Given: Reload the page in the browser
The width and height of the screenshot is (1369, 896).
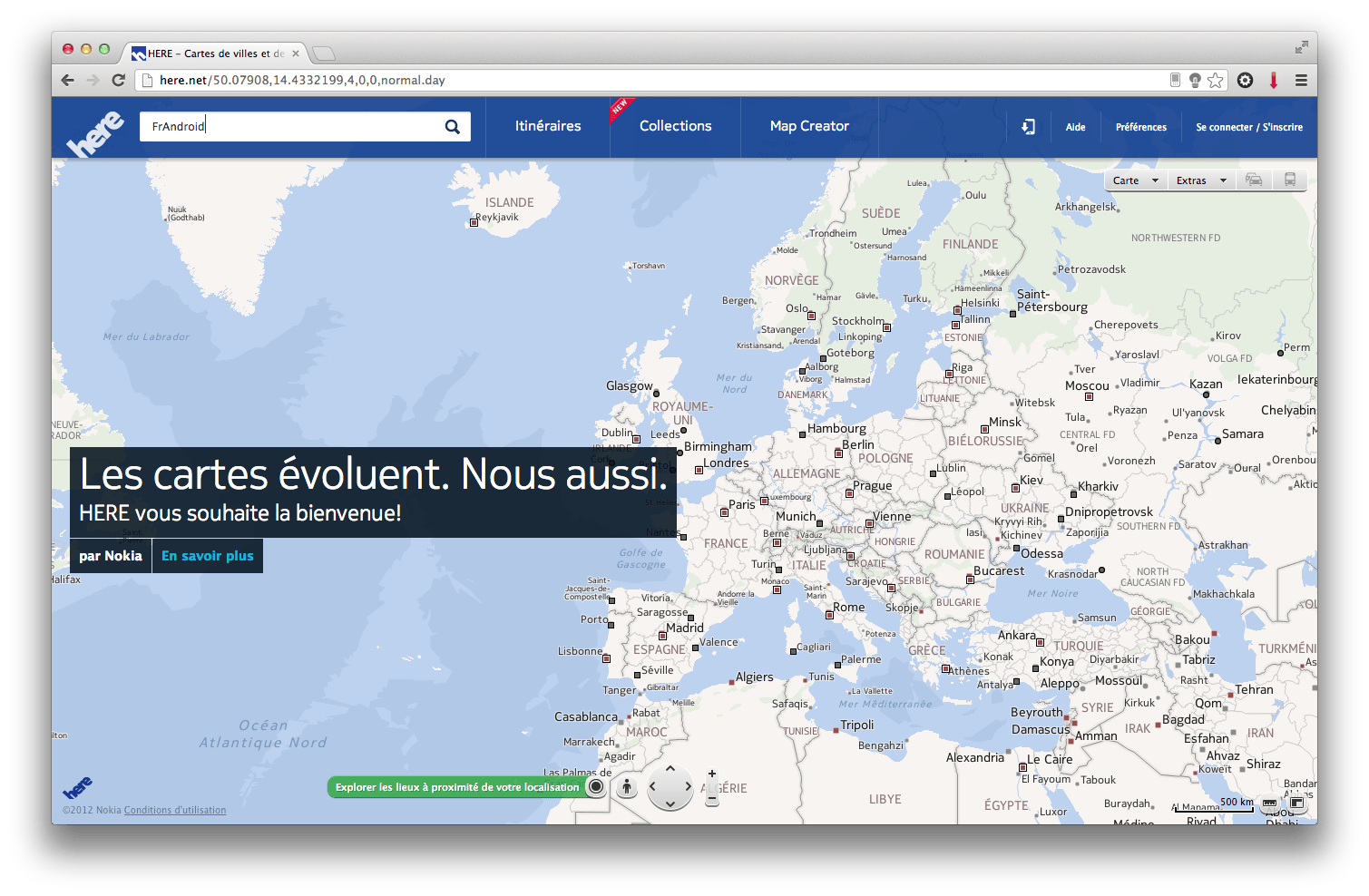Looking at the screenshot, I should pos(118,80).
